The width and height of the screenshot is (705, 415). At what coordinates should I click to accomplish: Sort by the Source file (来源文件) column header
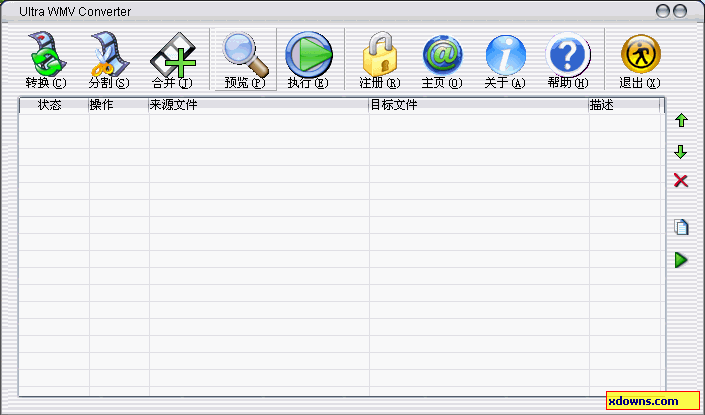(x=259, y=105)
